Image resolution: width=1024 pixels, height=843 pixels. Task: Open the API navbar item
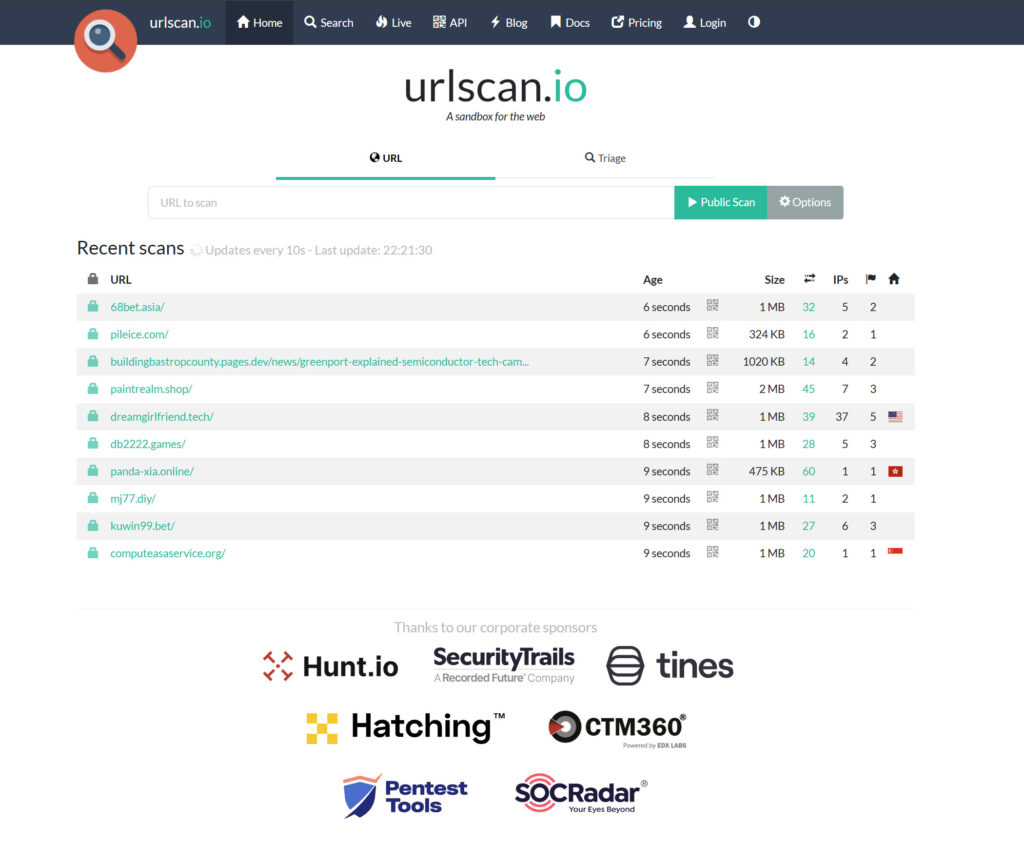450,22
